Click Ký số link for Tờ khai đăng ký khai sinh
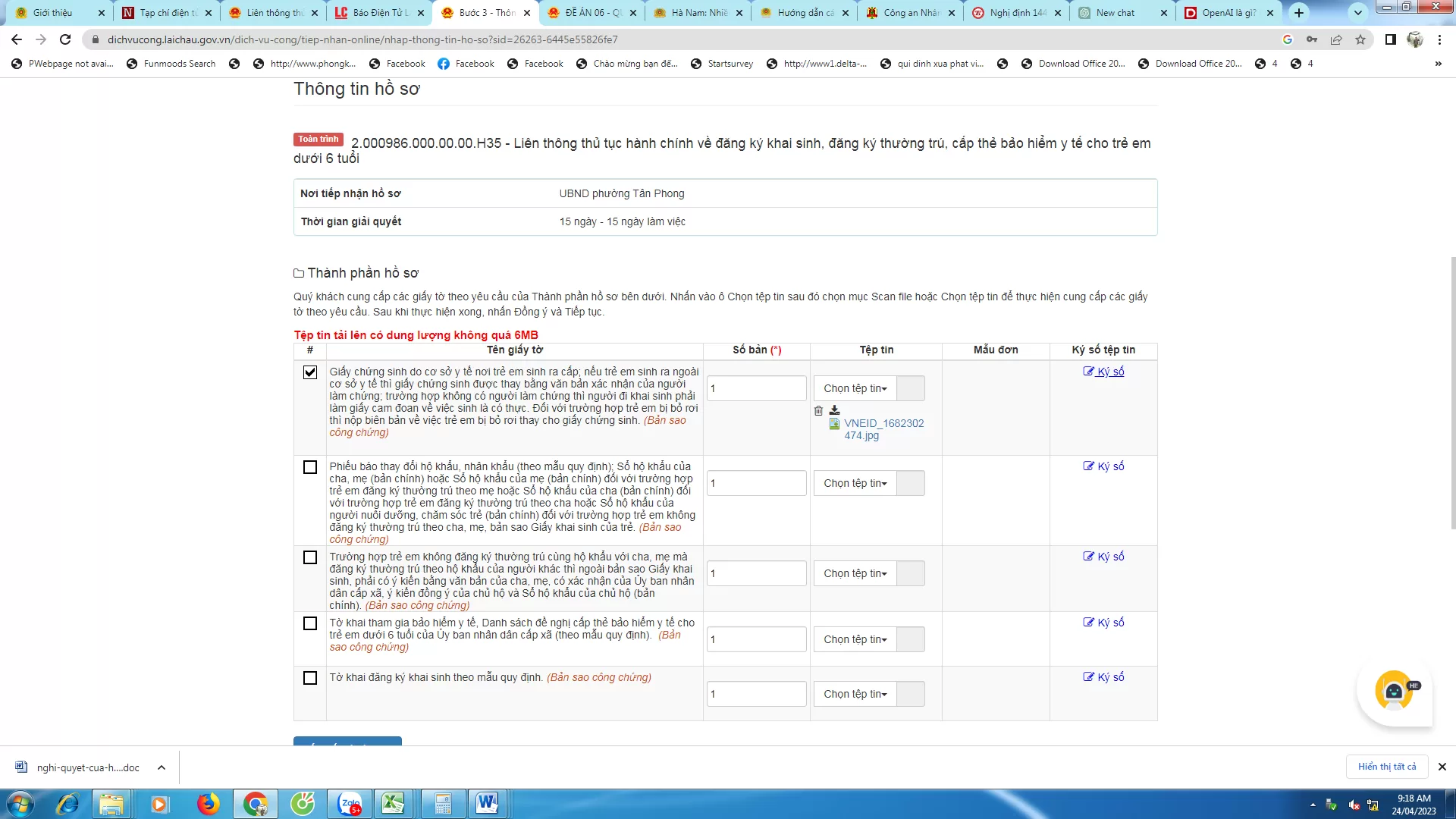The height and width of the screenshot is (819, 1456). pyautogui.click(x=1104, y=677)
